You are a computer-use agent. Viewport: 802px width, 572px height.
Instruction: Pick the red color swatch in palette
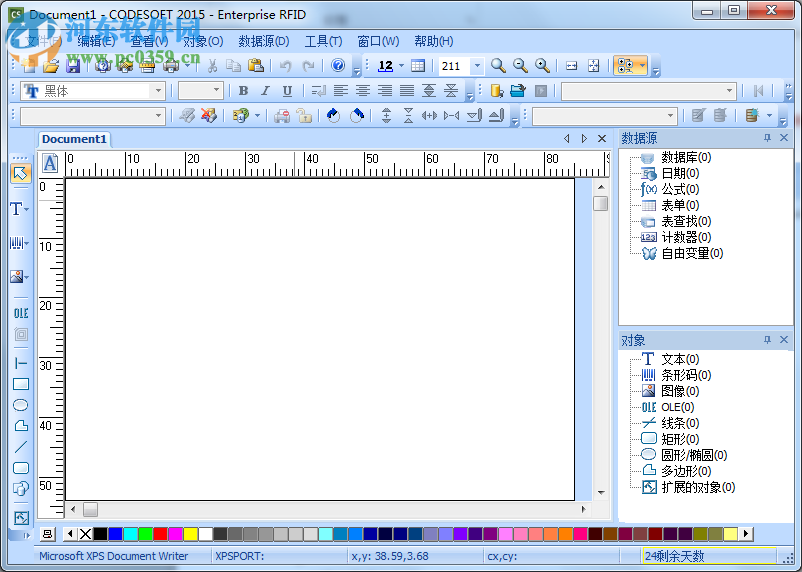(161, 534)
